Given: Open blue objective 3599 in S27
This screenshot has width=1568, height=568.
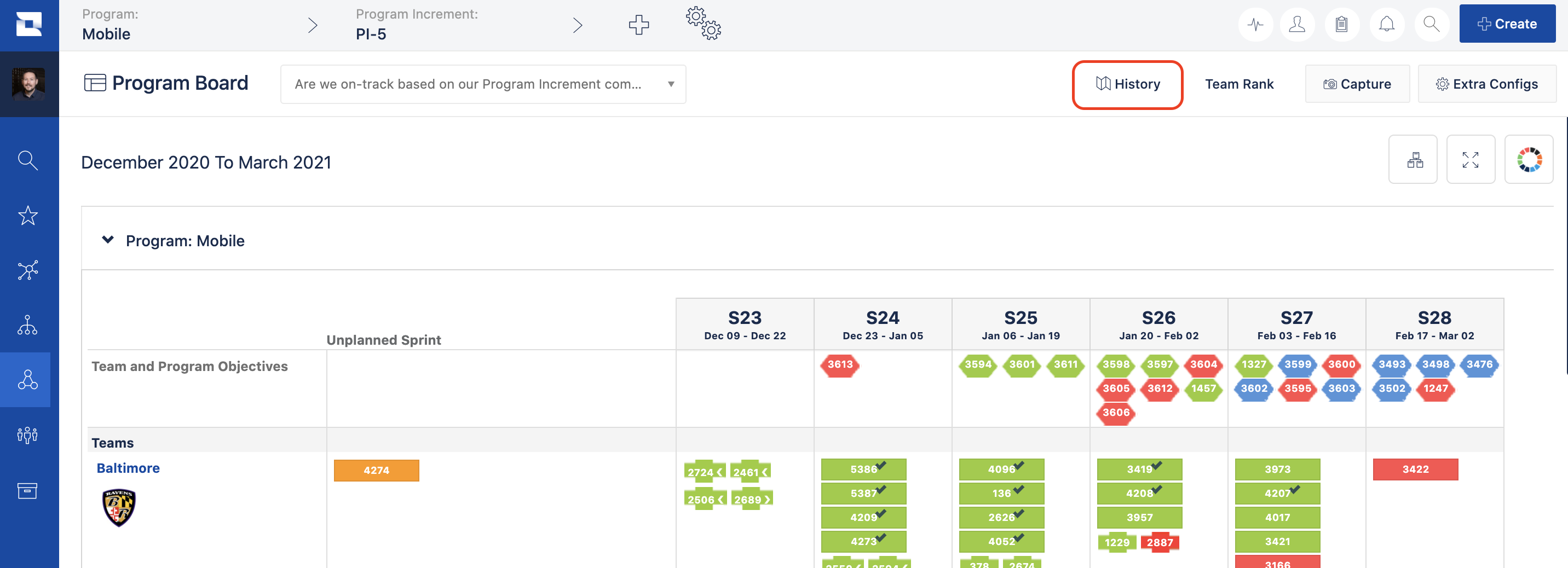Looking at the screenshot, I should [1298, 365].
